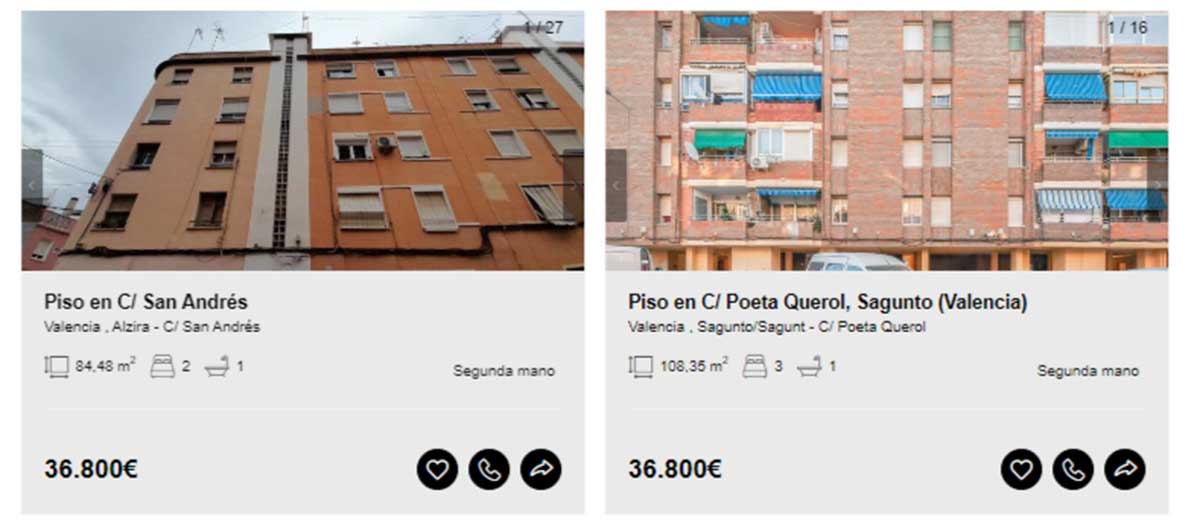Image resolution: width=1200 pixels, height=522 pixels.
Task: Click the bathtub icon on Poeta Querol listing
Action: 809,367
